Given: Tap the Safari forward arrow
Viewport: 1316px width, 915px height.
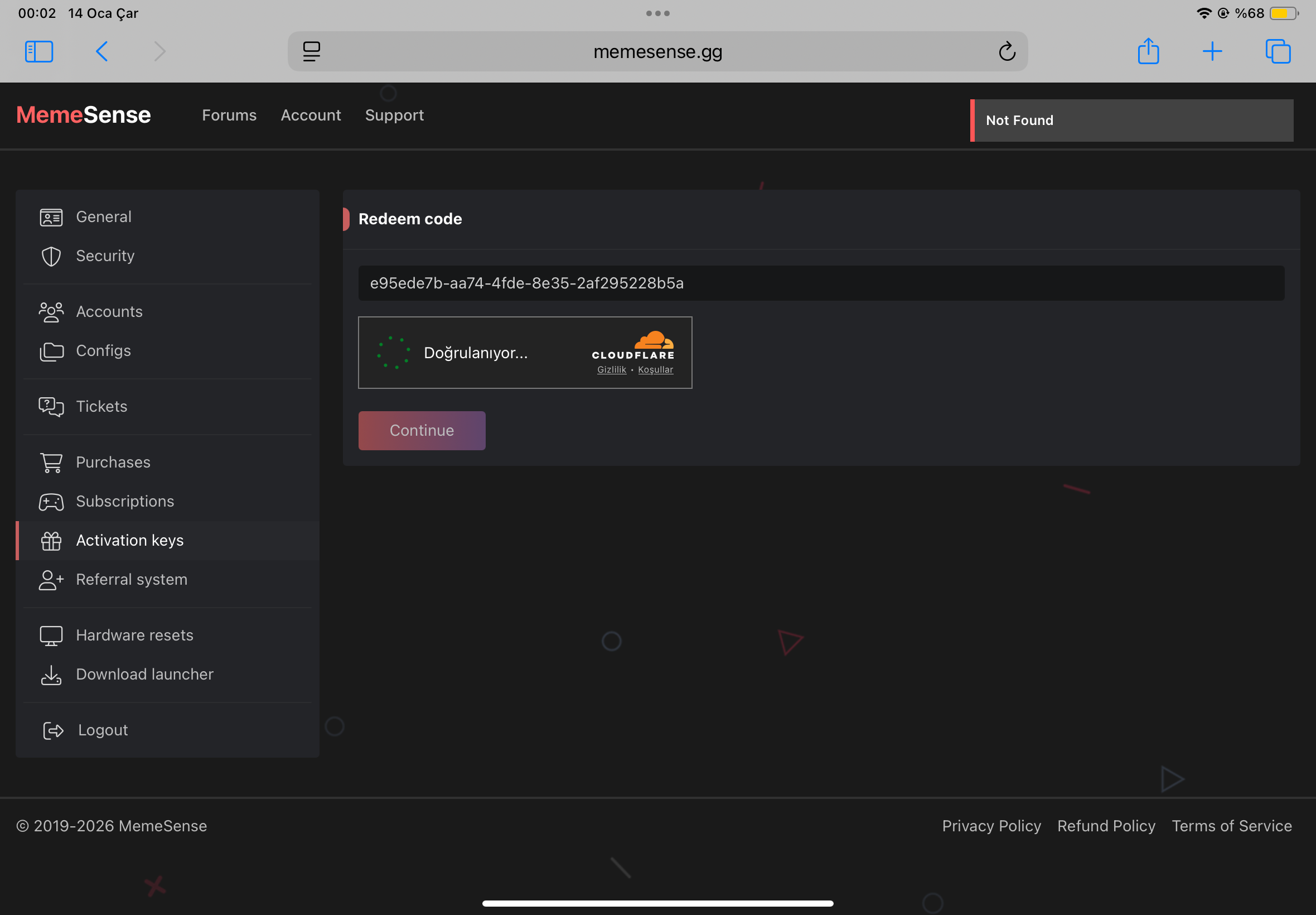Looking at the screenshot, I should click(x=160, y=51).
